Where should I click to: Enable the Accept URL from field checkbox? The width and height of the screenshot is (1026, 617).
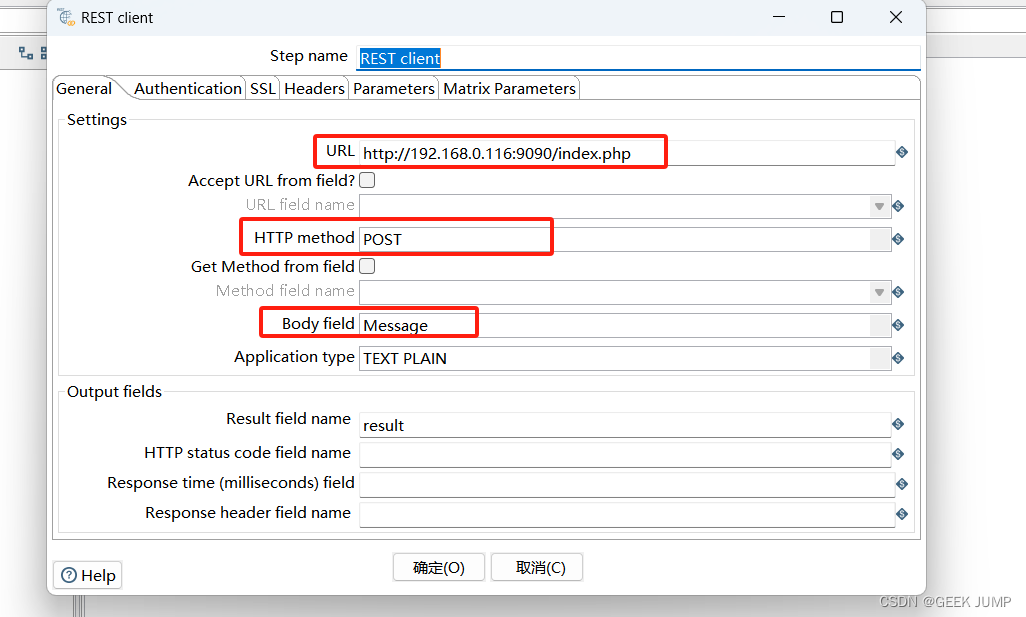click(367, 180)
